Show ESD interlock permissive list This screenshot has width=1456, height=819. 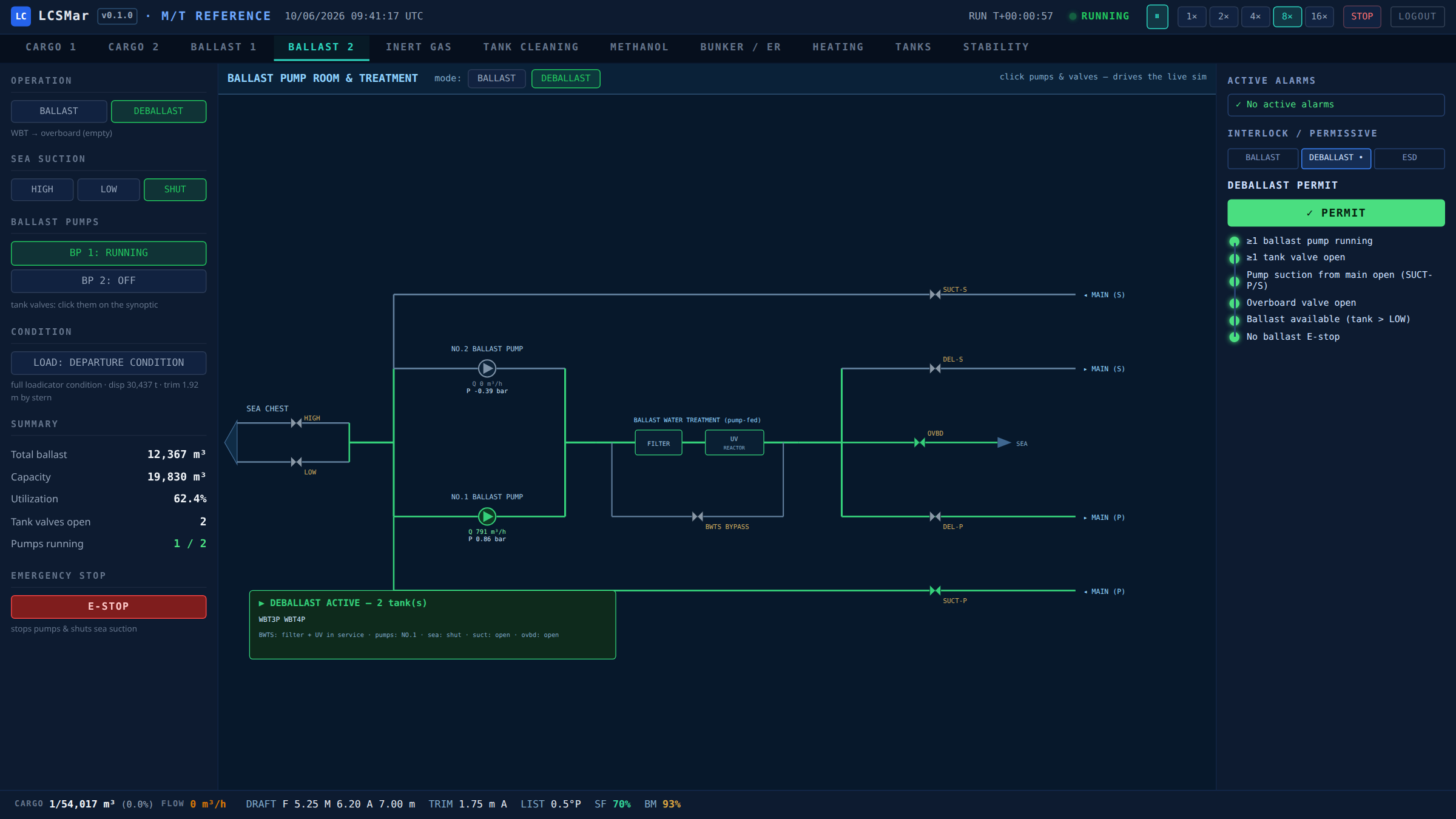(x=1409, y=158)
